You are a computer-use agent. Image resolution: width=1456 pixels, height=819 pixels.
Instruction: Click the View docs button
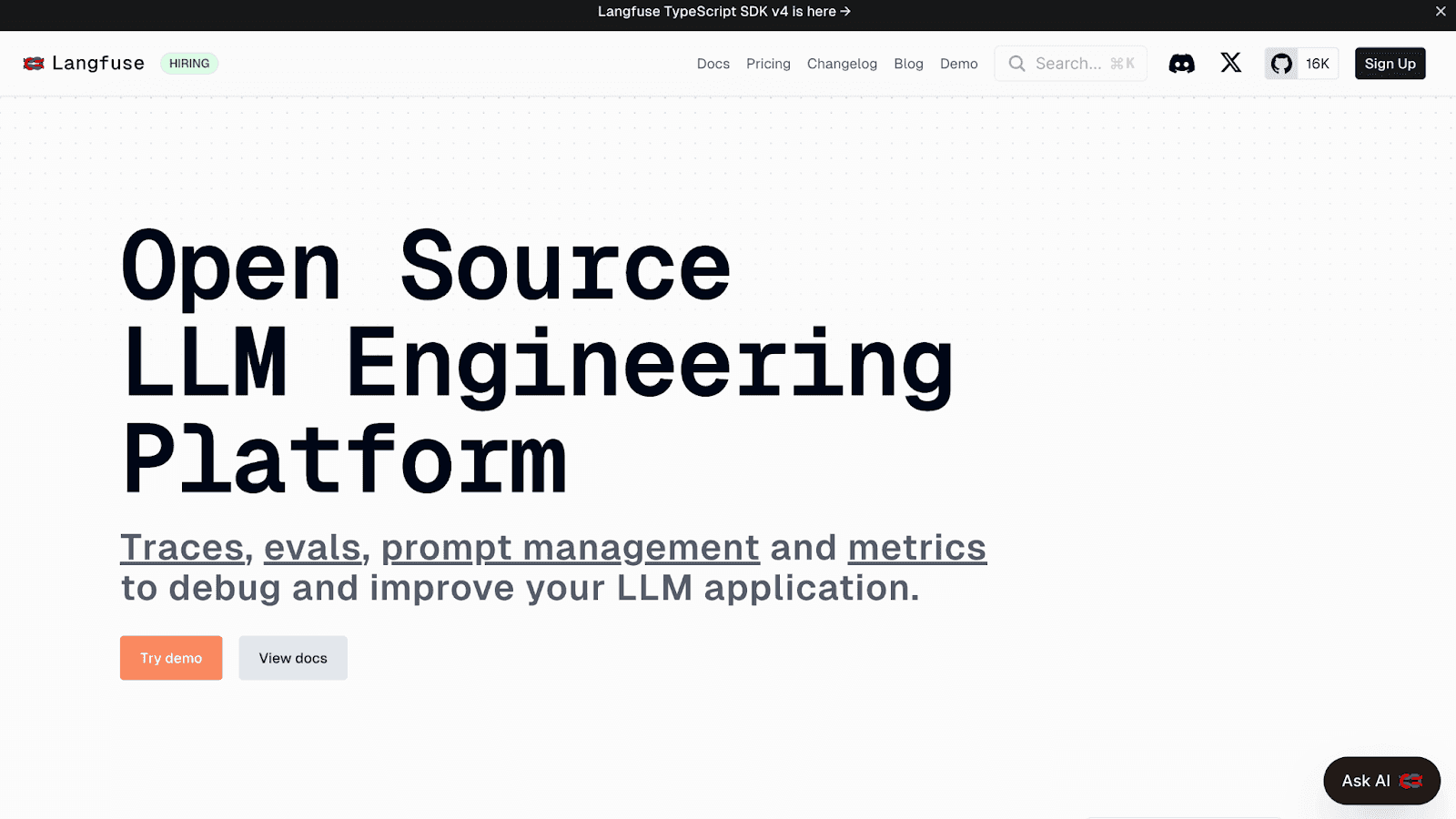coord(292,657)
